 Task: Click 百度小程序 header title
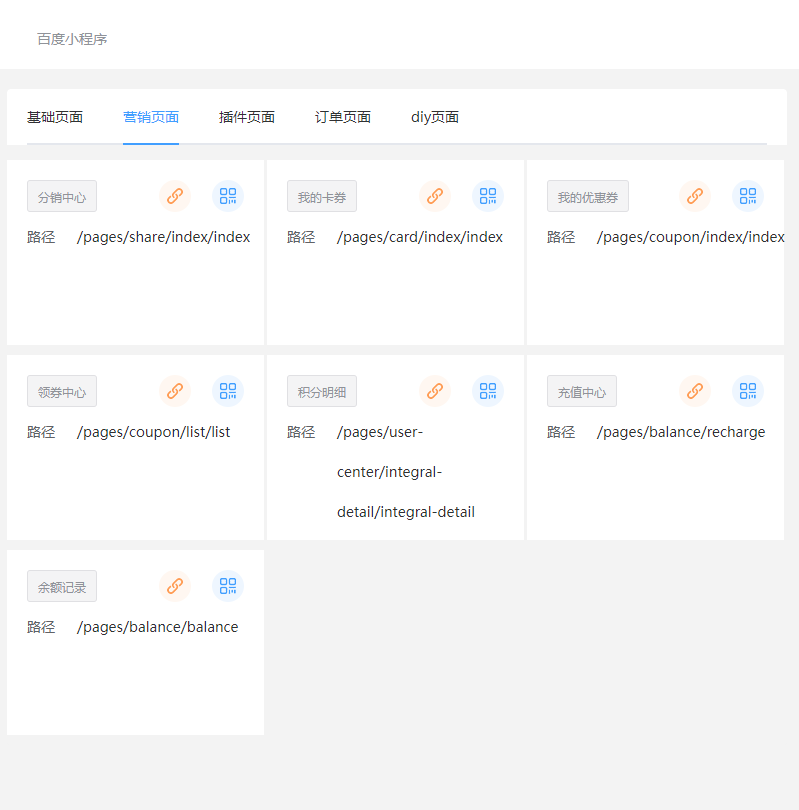click(72, 39)
